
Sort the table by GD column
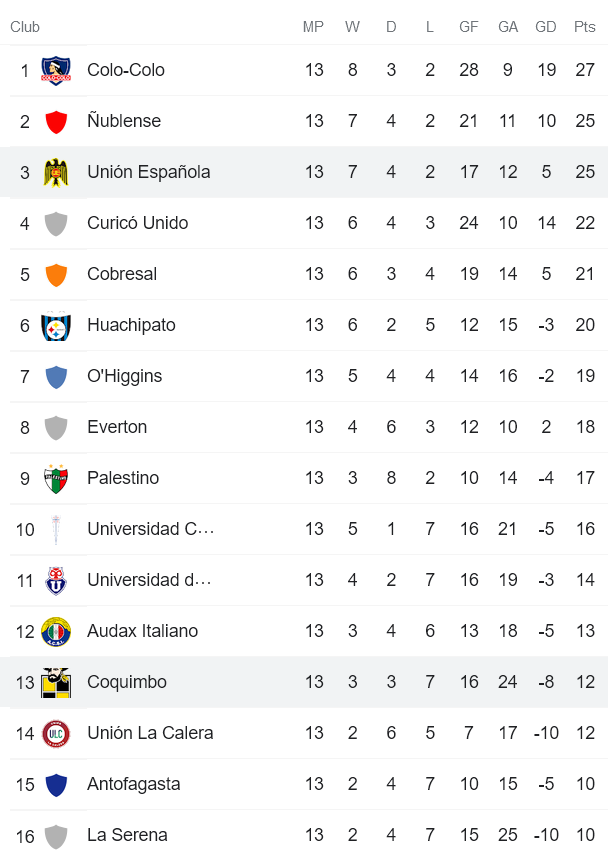[x=546, y=27]
